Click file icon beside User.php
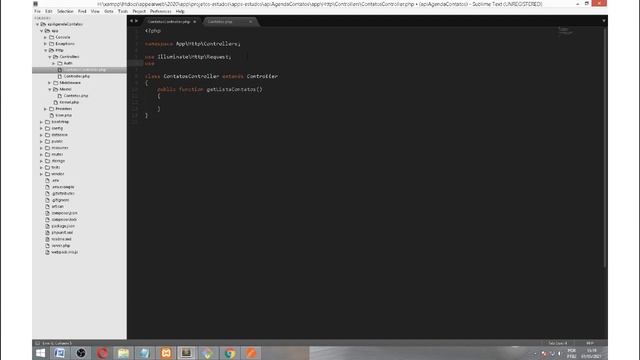This screenshot has width=640, height=360. click(52, 116)
